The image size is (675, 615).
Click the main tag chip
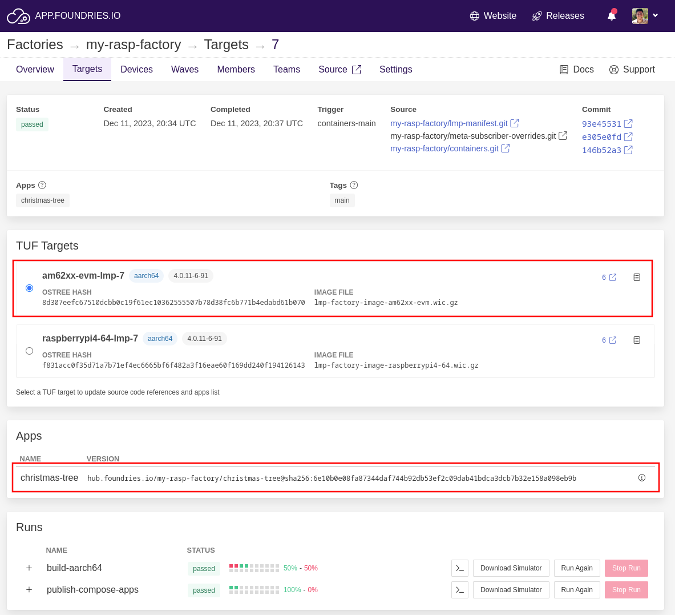(x=342, y=200)
